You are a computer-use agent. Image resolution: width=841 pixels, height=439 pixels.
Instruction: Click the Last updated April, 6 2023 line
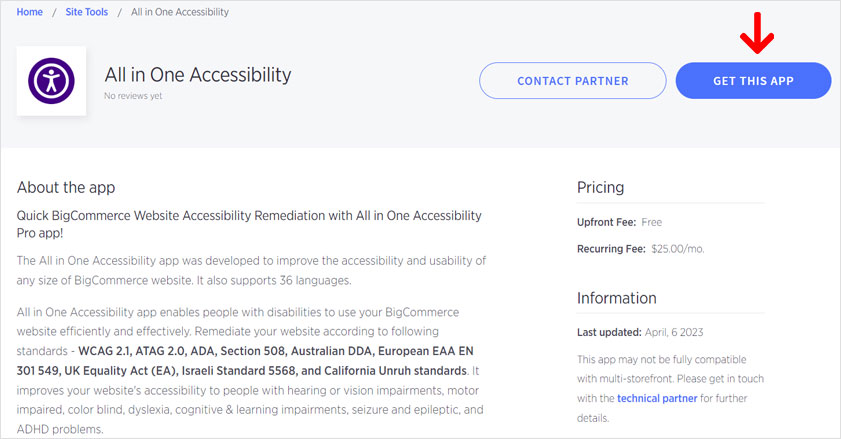(640, 332)
